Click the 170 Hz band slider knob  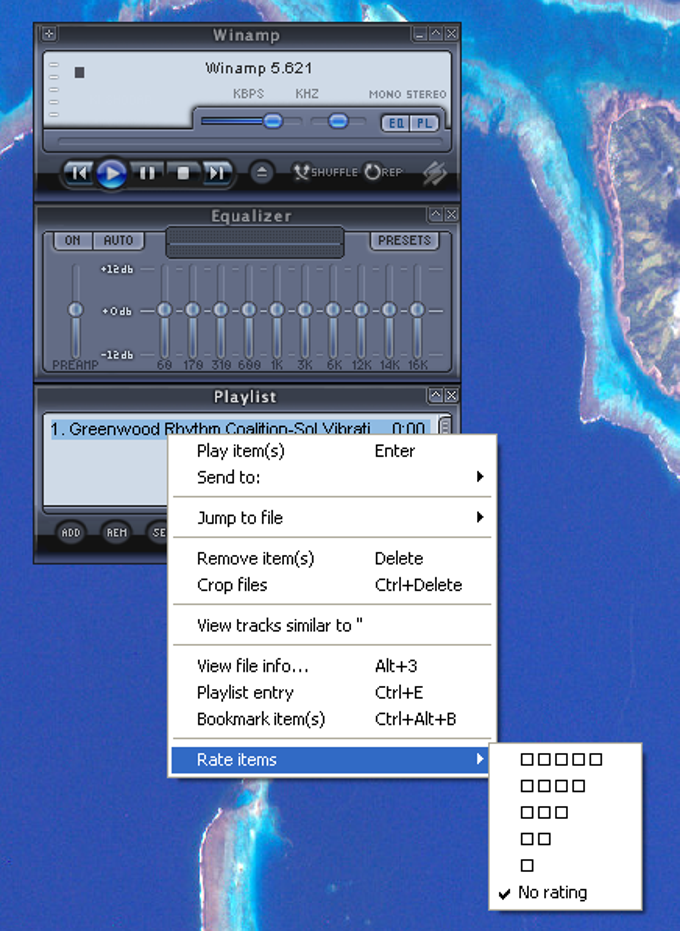point(192,309)
